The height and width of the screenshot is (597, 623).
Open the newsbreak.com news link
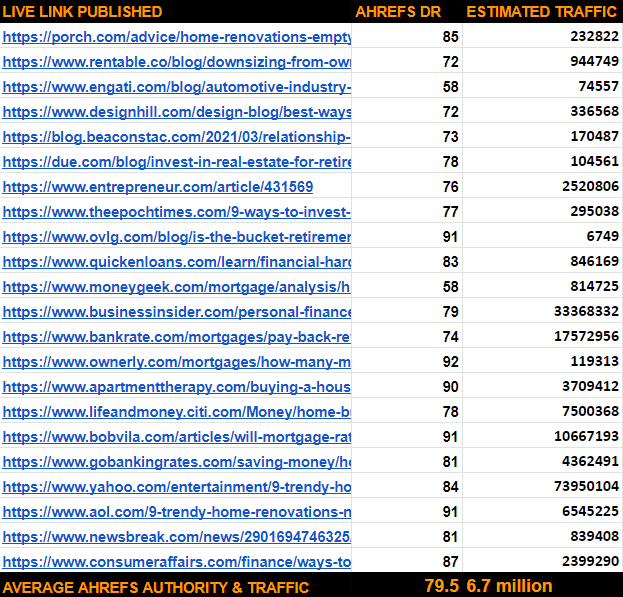[177, 537]
